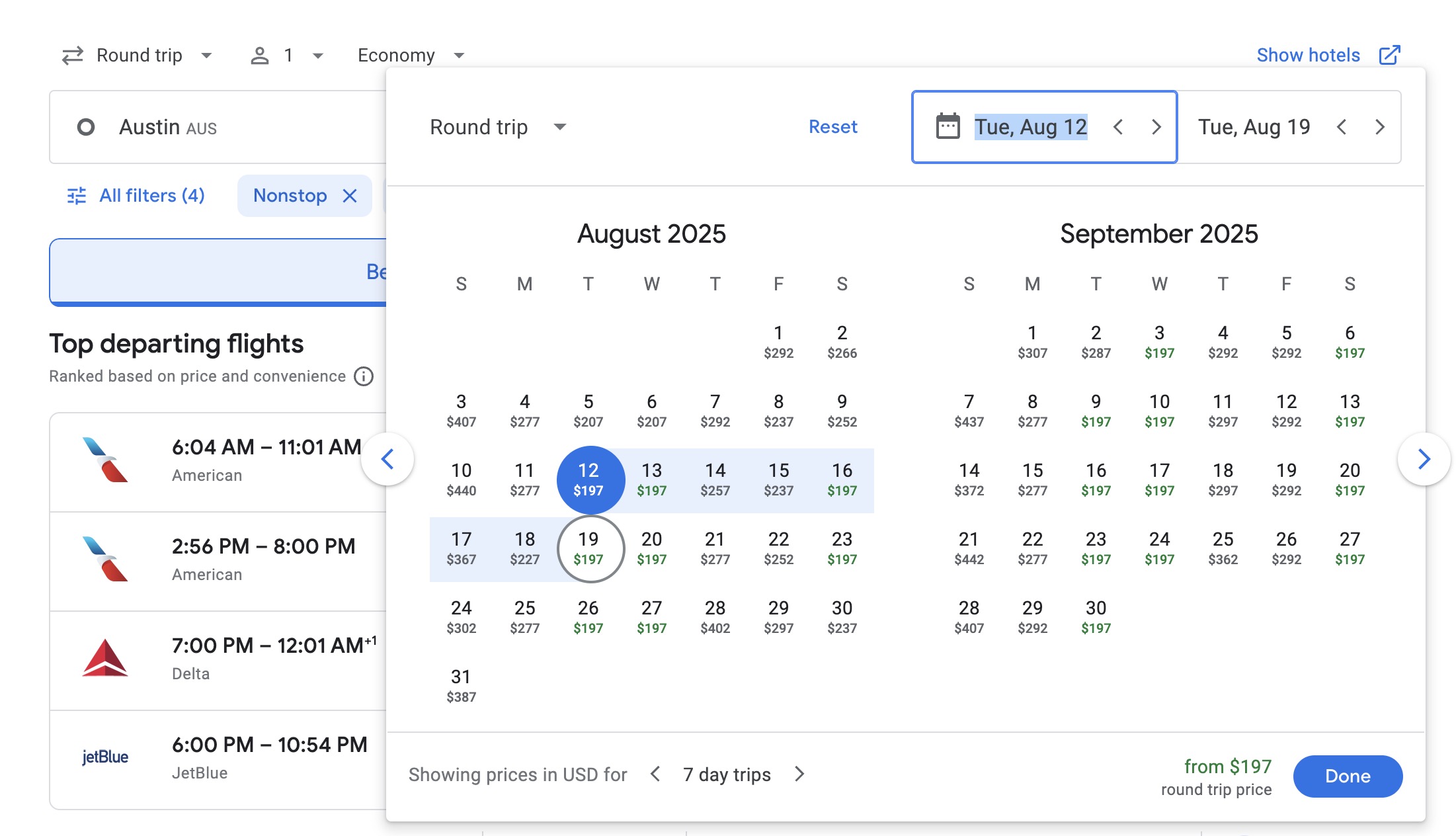The image size is (1456, 836).
Task: Expand the trip type selector in top bar
Action: coord(141,55)
